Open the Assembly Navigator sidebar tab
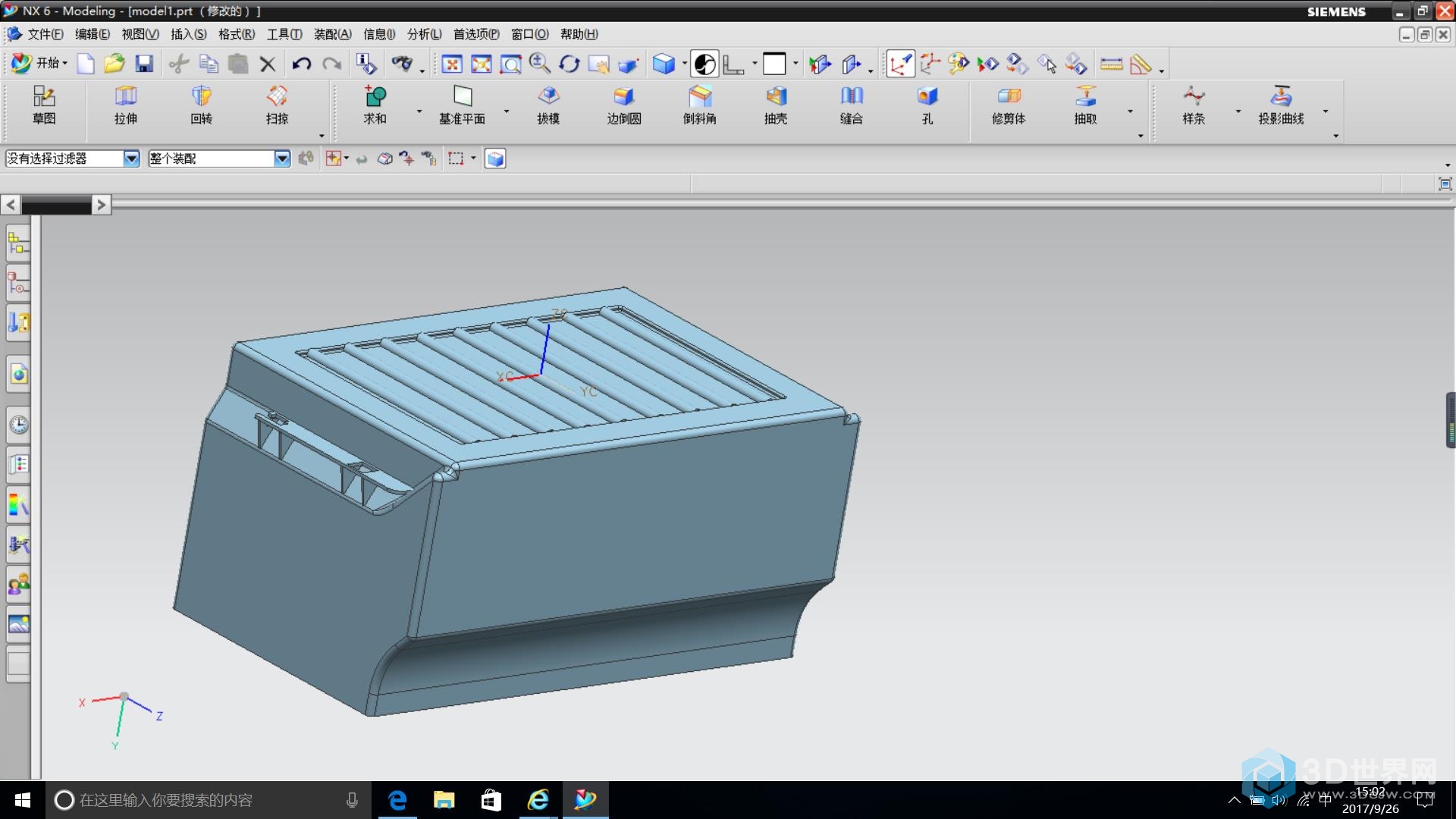 (x=19, y=243)
